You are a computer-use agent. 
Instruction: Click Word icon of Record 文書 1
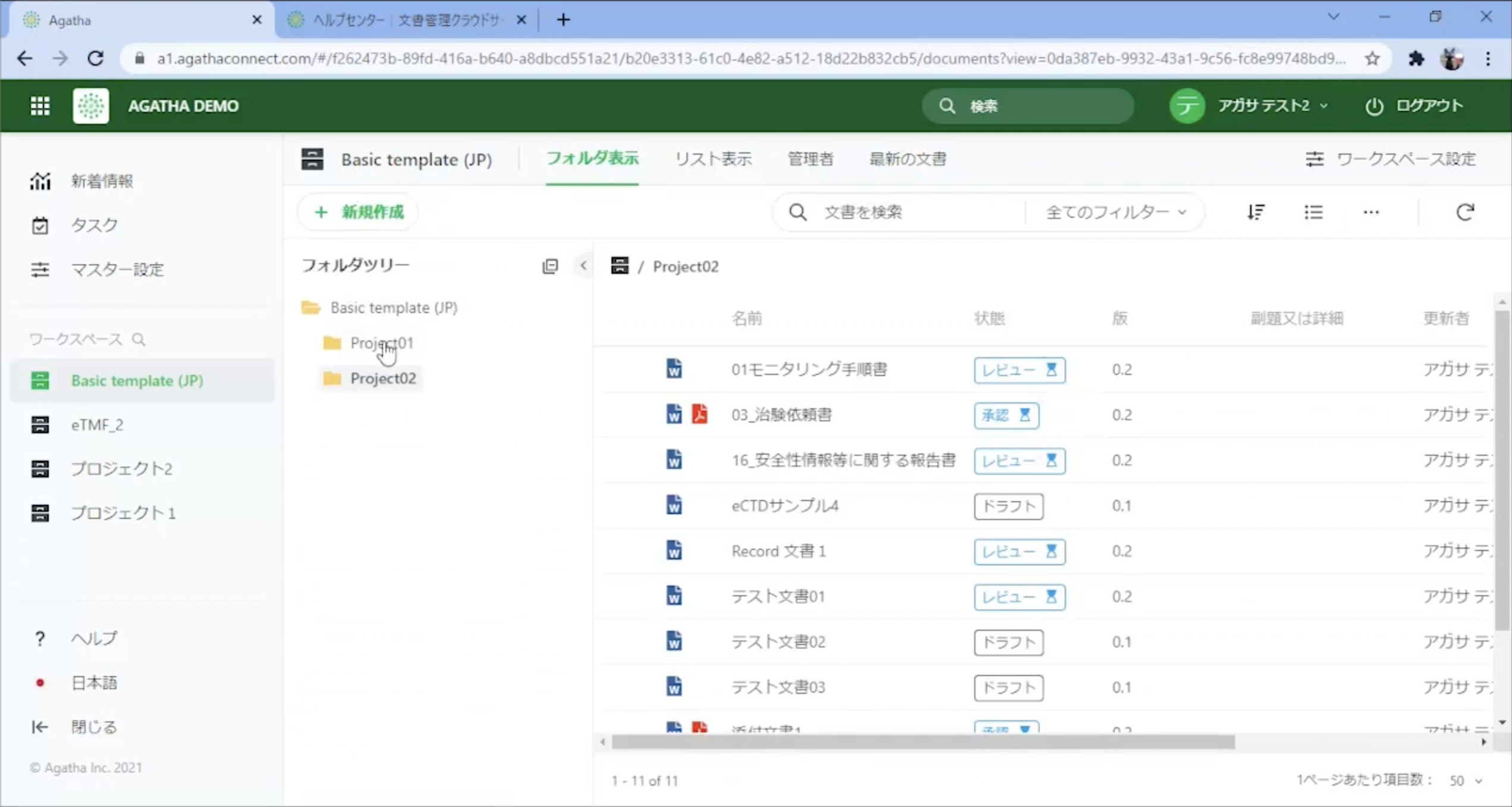[x=674, y=550]
